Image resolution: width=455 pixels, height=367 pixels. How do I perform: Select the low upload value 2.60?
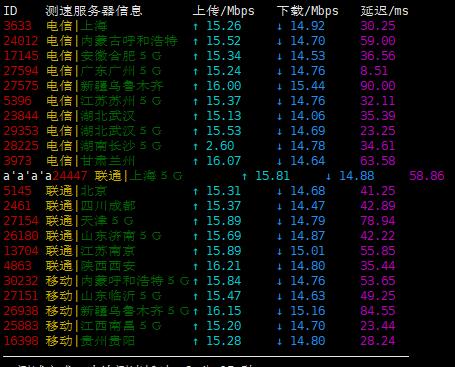(x=220, y=146)
